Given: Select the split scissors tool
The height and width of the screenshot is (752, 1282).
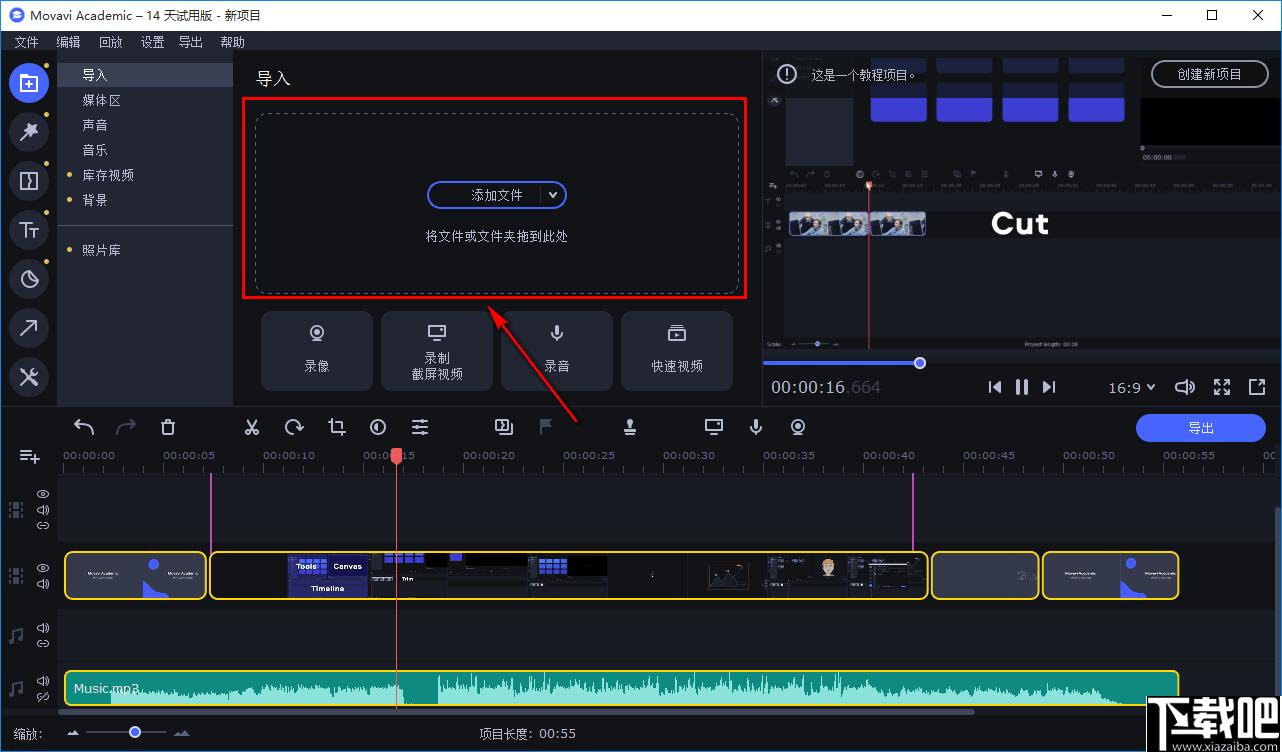Looking at the screenshot, I should 252,427.
